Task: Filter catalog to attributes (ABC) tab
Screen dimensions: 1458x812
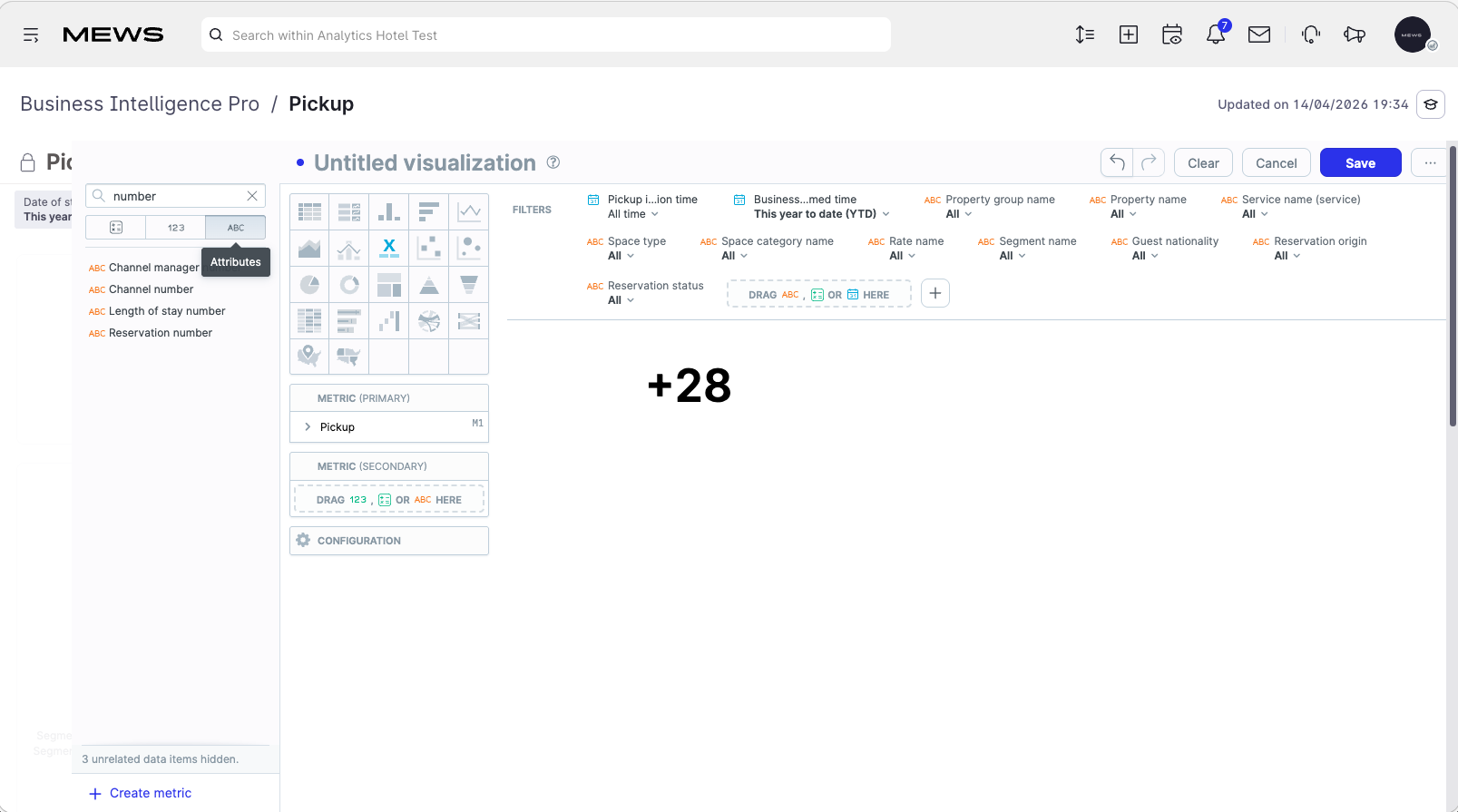Action: click(236, 228)
